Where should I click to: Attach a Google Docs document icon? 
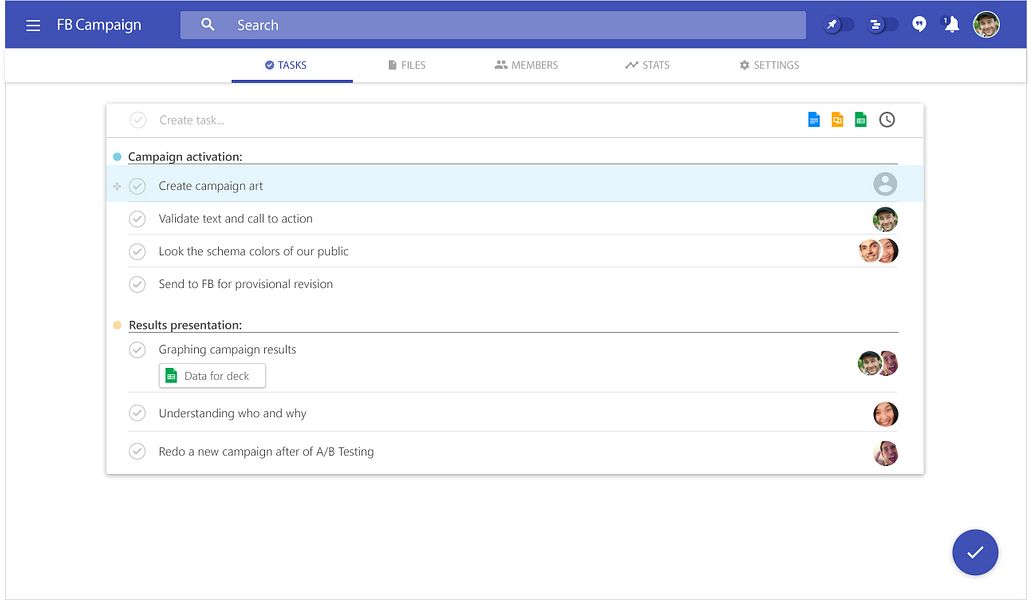click(x=814, y=120)
